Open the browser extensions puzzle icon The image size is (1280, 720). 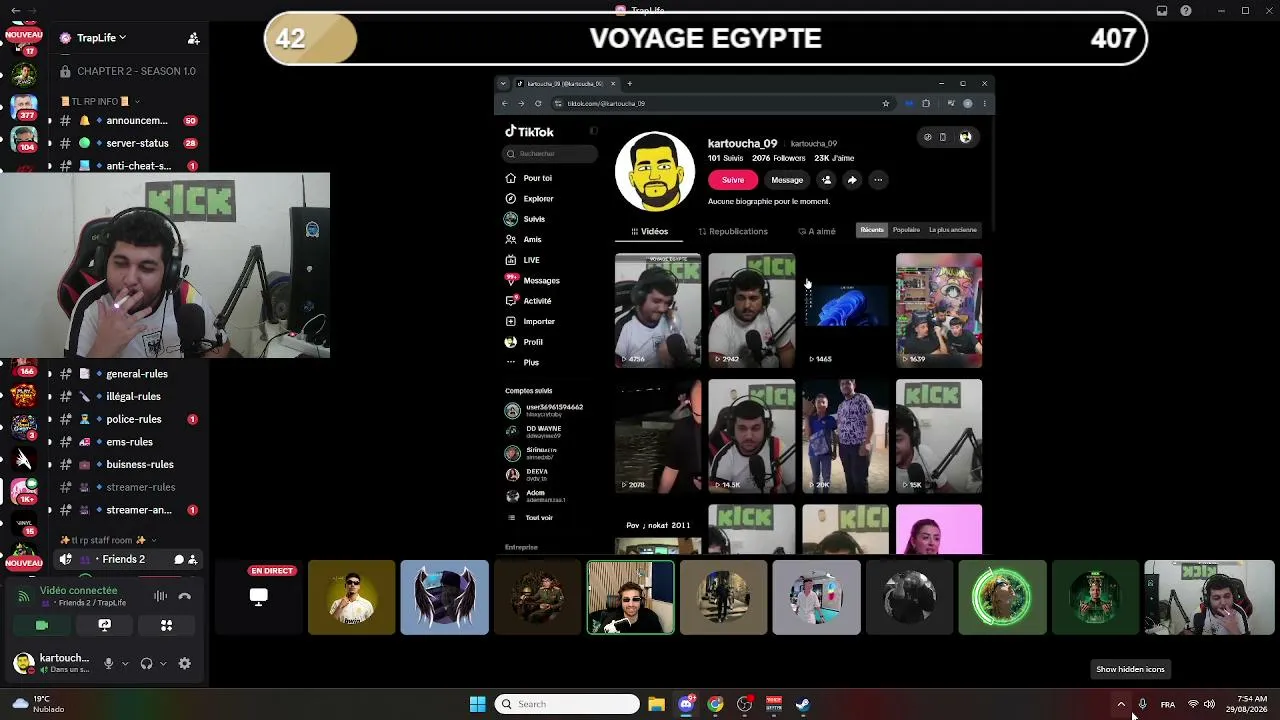click(x=926, y=103)
